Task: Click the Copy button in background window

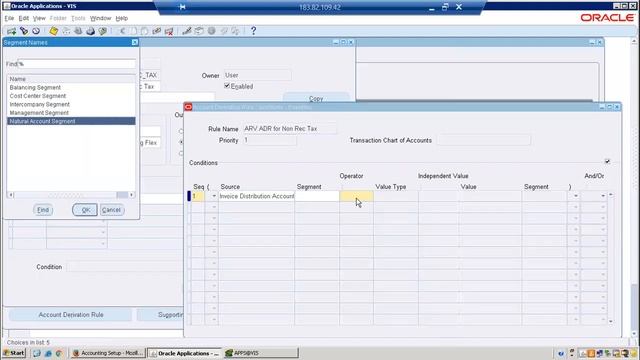Action: coord(316,98)
